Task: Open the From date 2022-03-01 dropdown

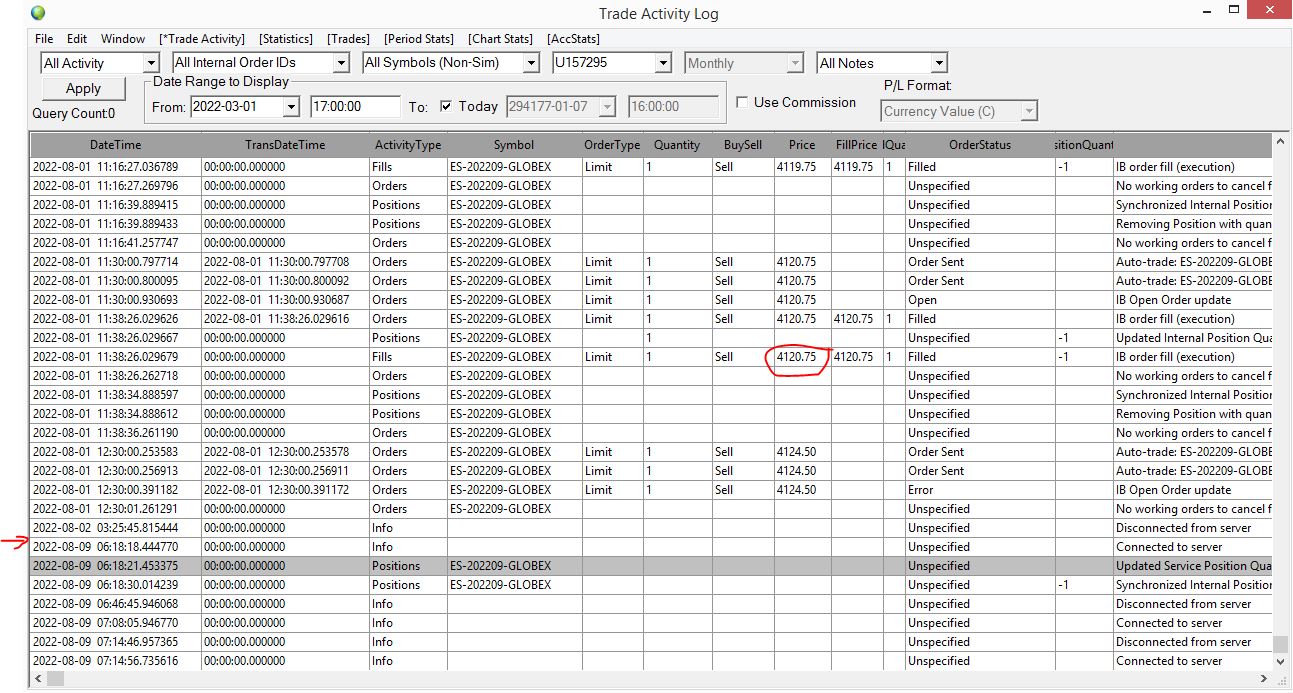Action: click(291, 107)
